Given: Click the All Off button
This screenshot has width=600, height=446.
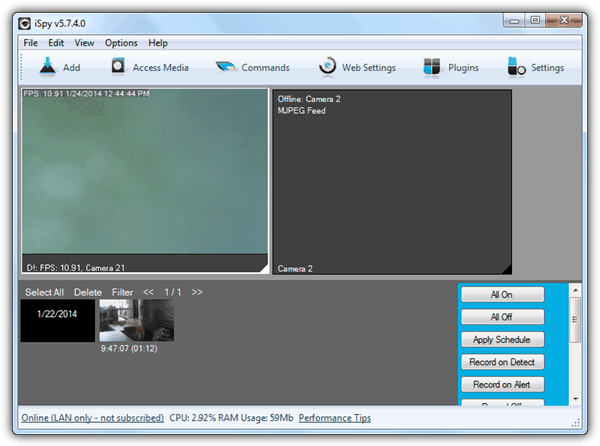Looking at the screenshot, I should [x=502, y=317].
